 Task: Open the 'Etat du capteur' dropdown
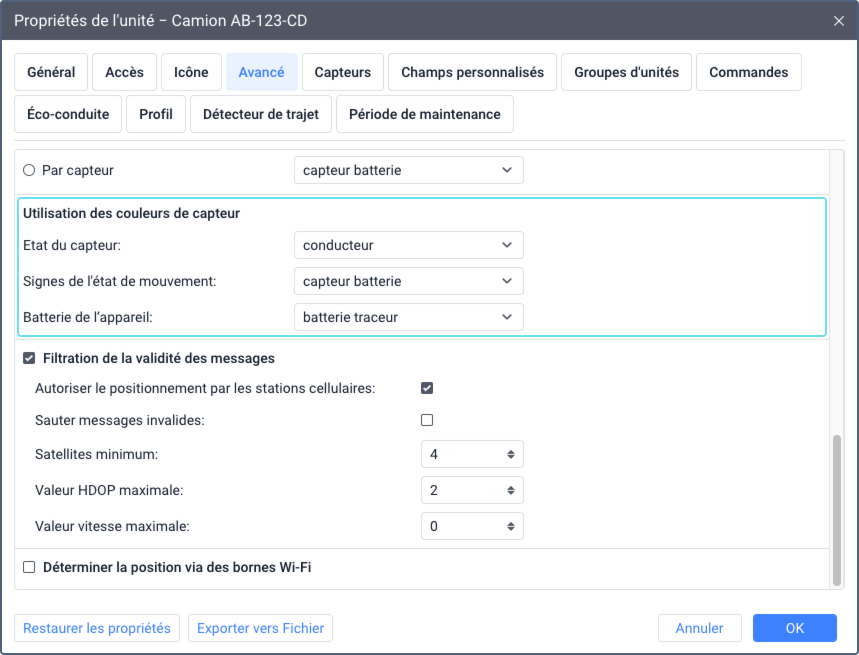coord(408,245)
